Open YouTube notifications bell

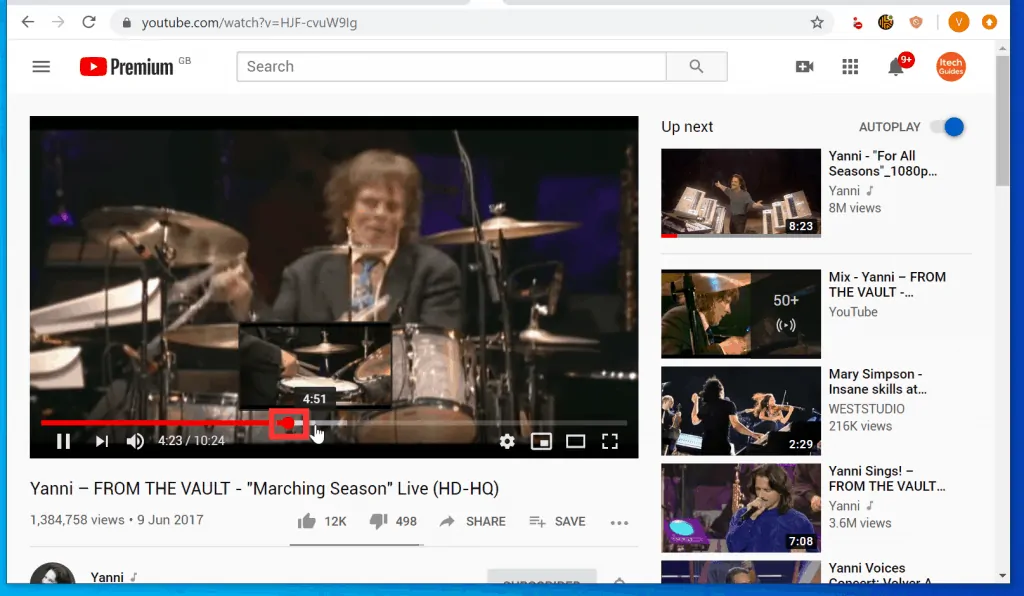(898, 66)
